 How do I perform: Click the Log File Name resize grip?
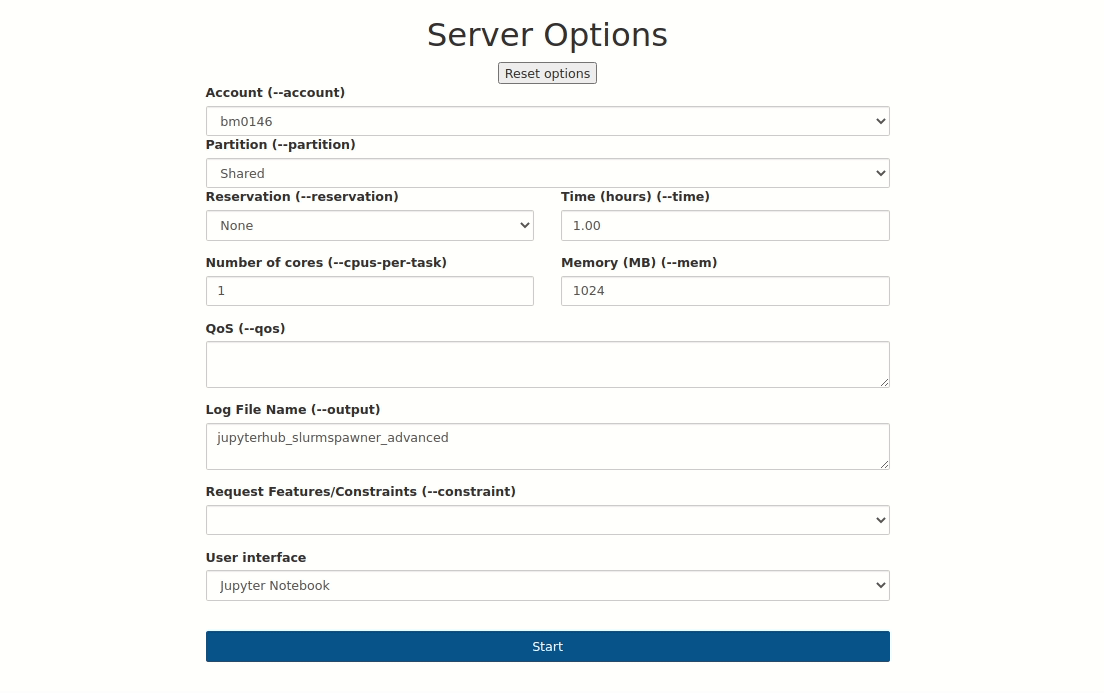coord(884,464)
